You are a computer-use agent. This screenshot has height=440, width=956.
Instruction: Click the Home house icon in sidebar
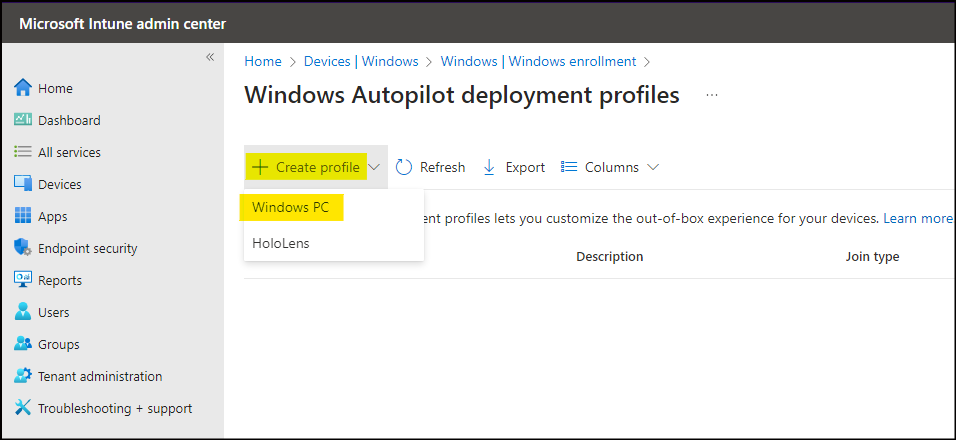23,88
